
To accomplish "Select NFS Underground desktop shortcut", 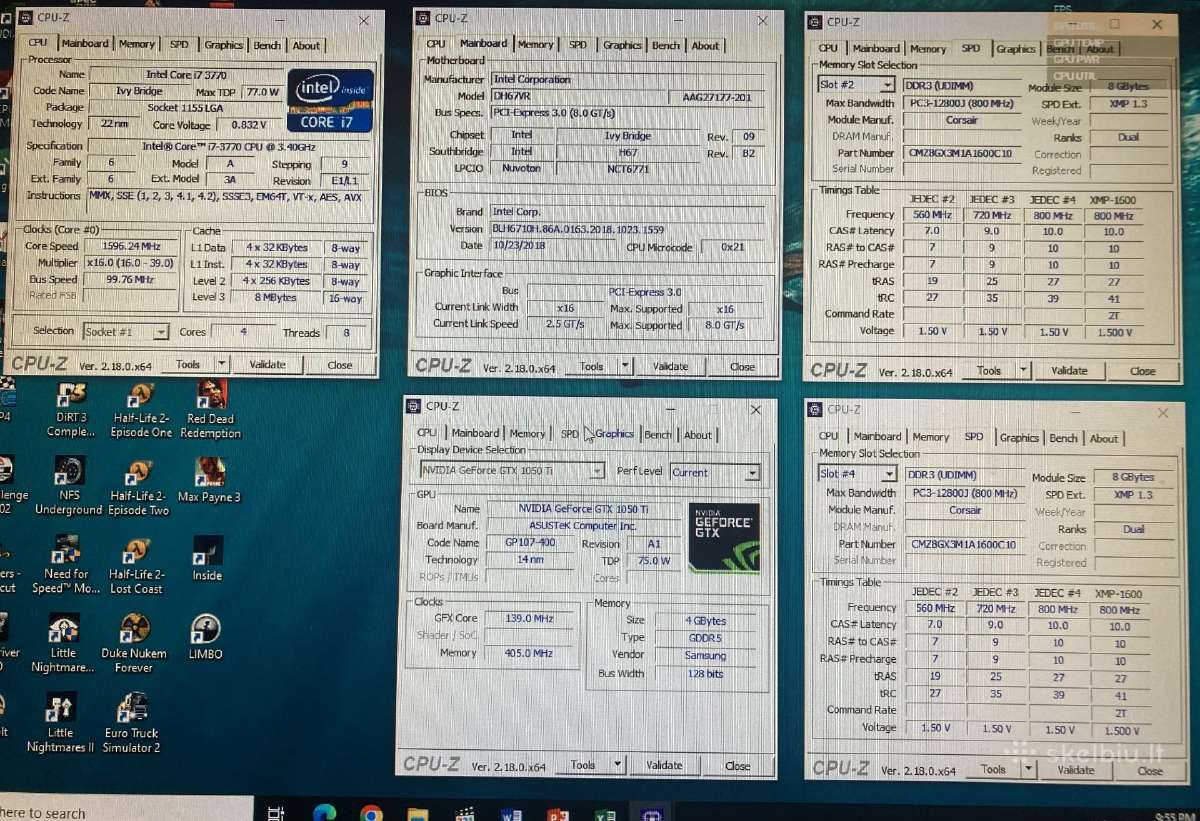I will pyautogui.click(x=69, y=486).
